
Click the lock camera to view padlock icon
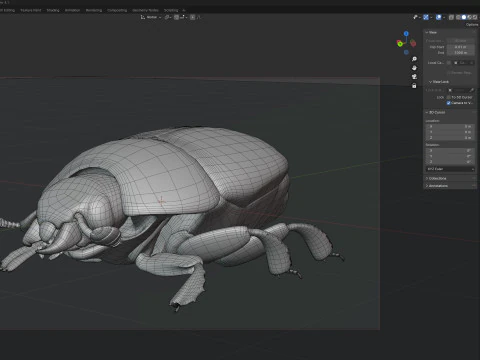[x=414, y=86]
